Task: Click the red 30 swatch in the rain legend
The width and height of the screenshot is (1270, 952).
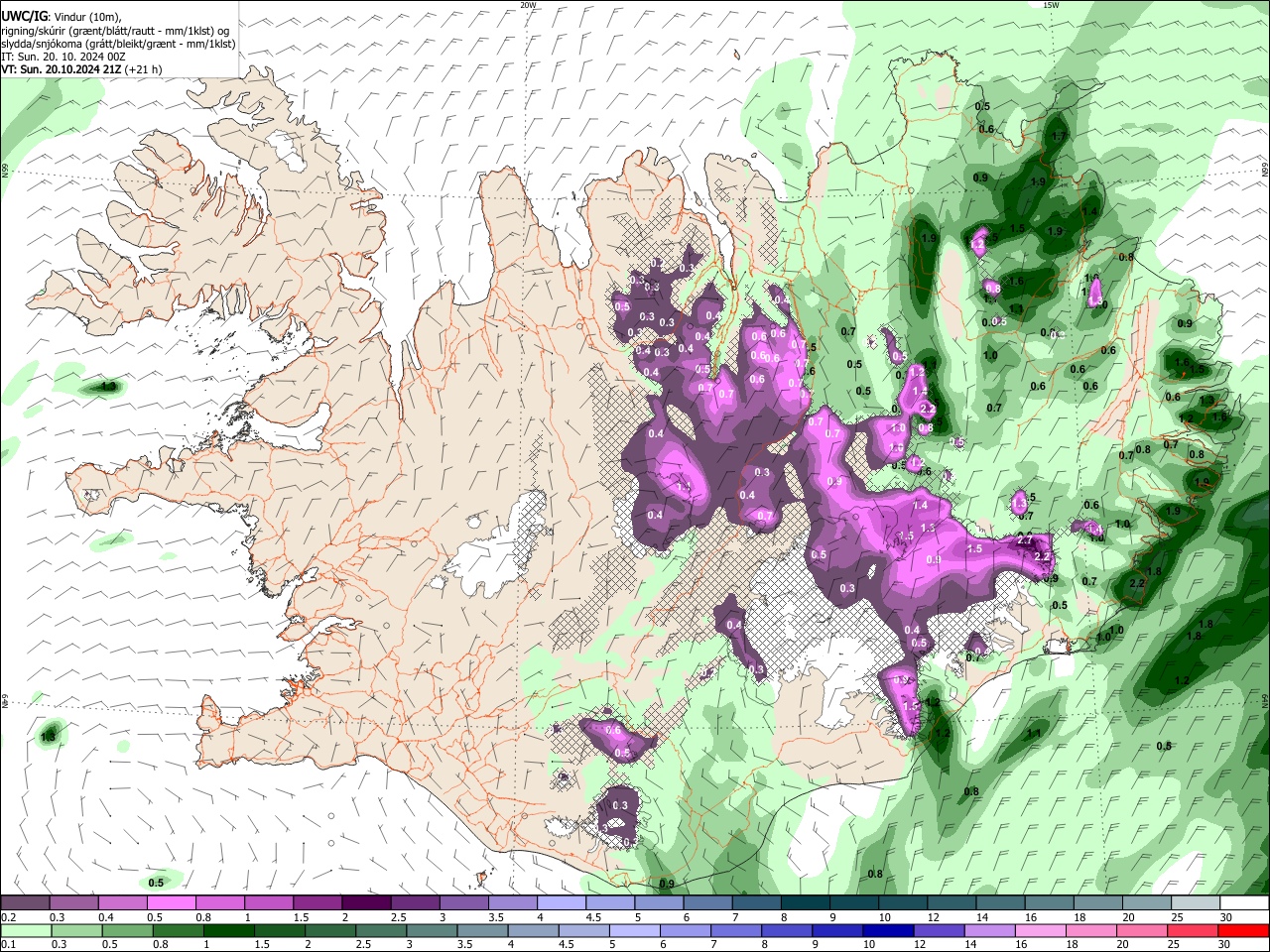Action: tap(1242, 931)
